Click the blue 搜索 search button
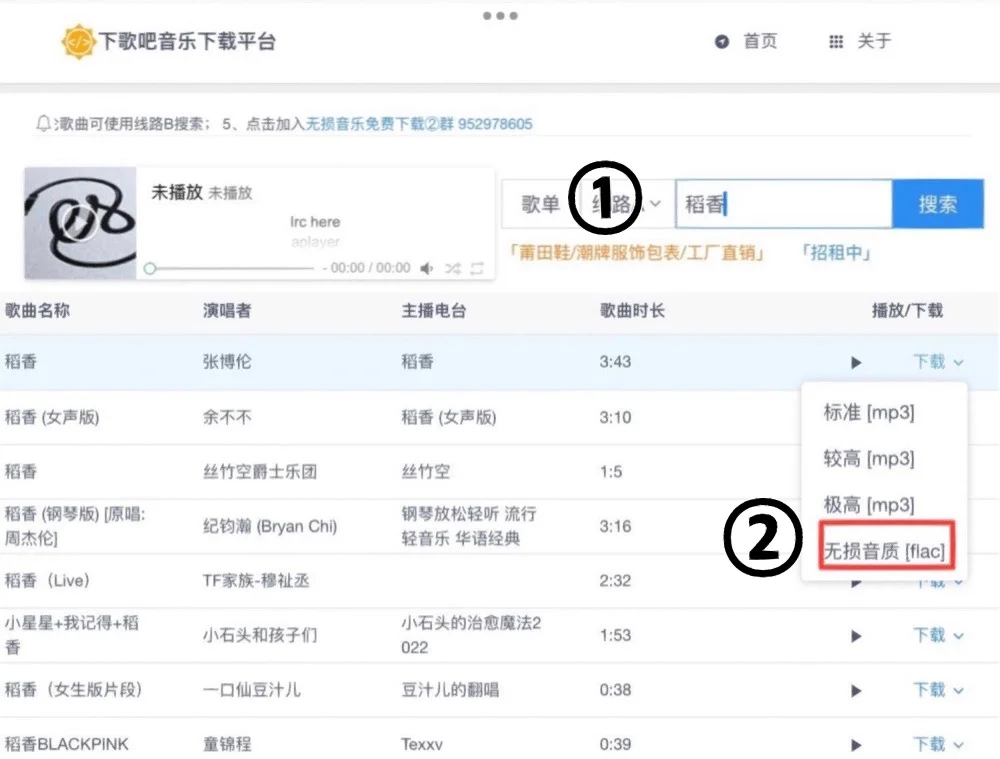The height and width of the screenshot is (759, 1000). (x=938, y=203)
